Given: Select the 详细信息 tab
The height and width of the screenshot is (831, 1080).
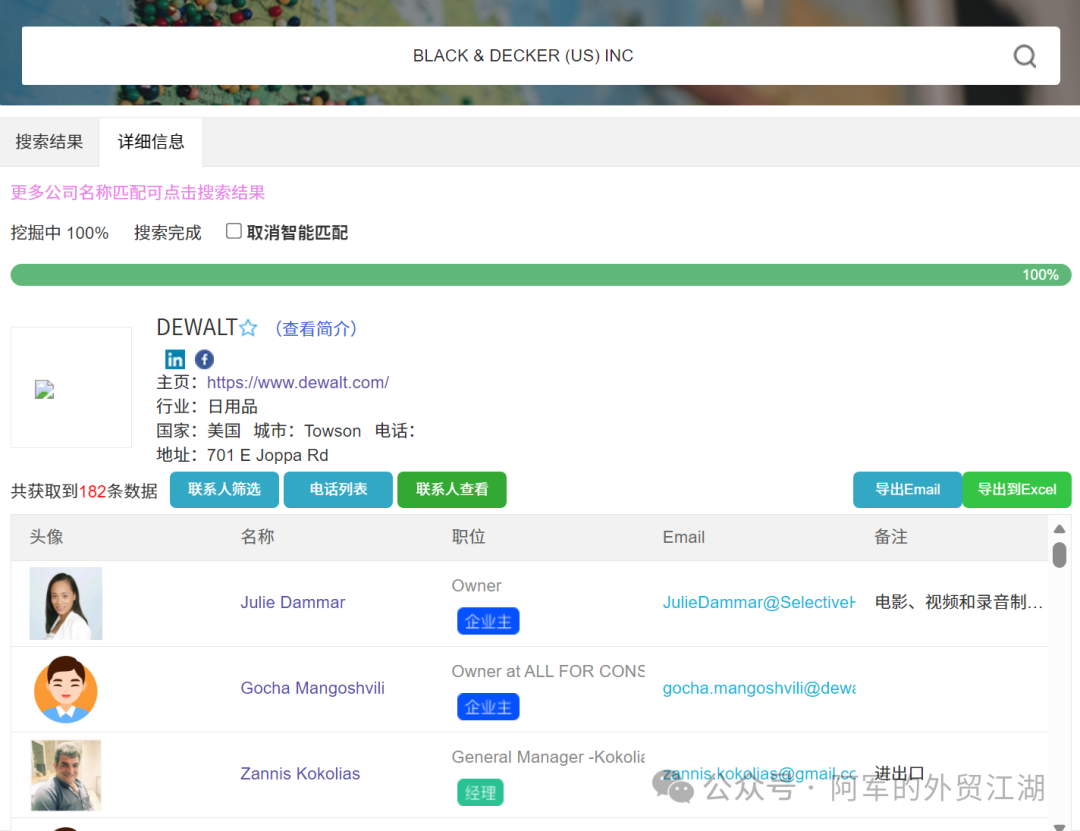Looking at the screenshot, I should coord(151,142).
